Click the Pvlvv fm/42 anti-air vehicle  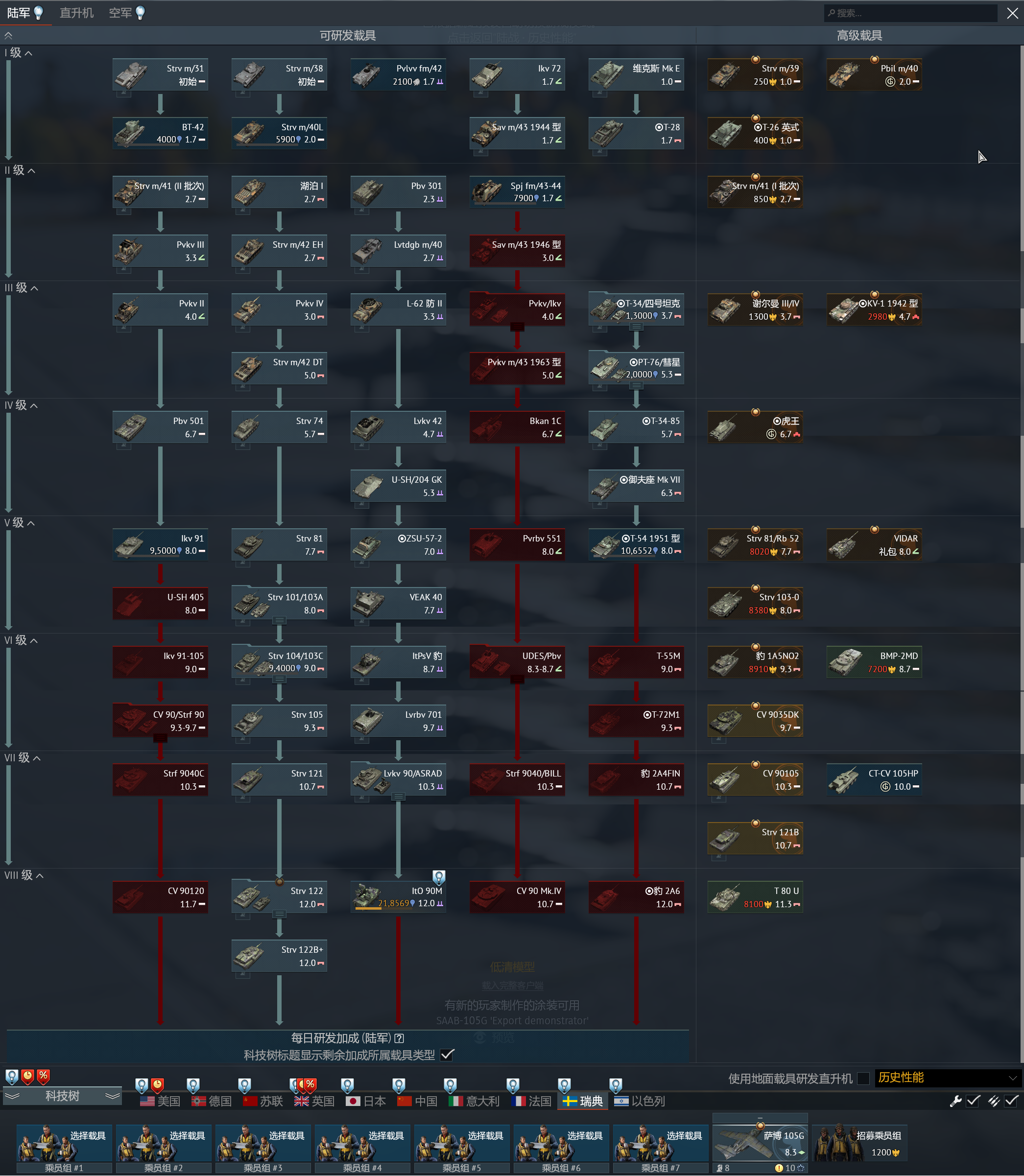pyautogui.click(x=398, y=75)
